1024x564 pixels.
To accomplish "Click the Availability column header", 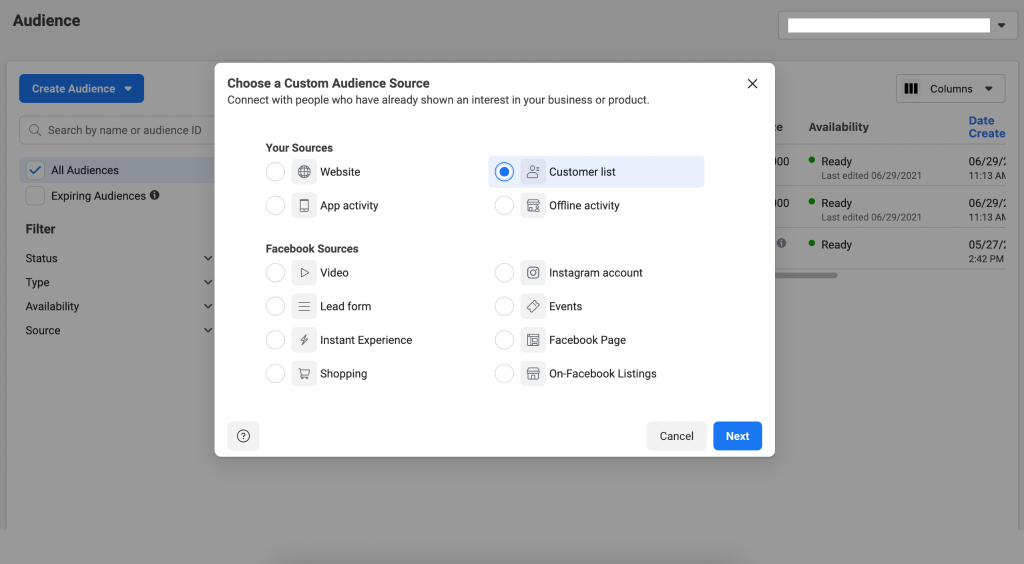I will click(x=839, y=127).
